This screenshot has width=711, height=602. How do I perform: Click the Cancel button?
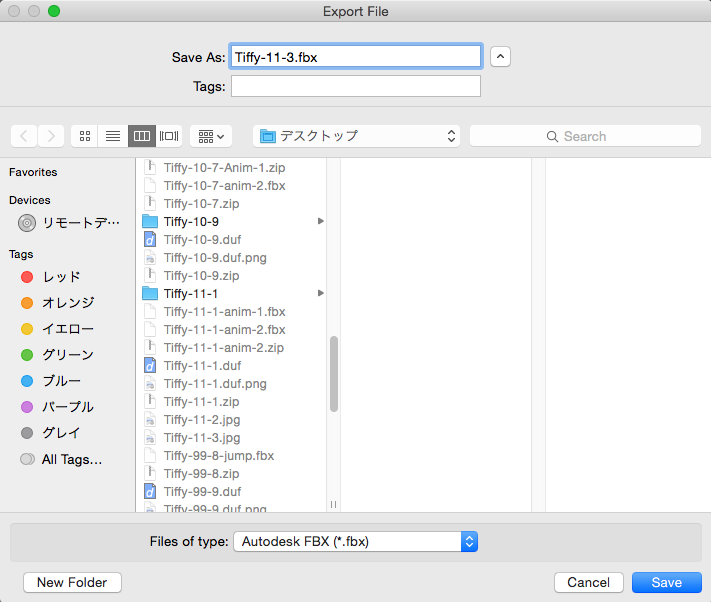(x=589, y=583)
